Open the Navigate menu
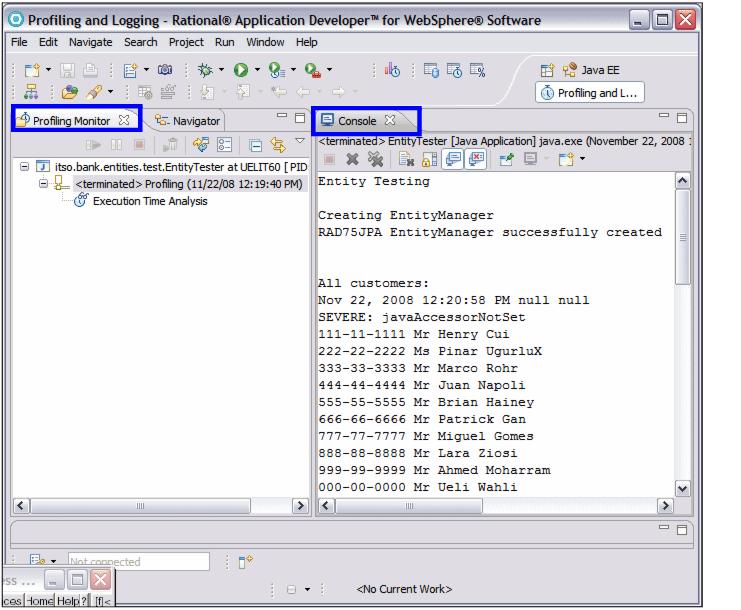The image size is (741, 610). tap(91, 42)
